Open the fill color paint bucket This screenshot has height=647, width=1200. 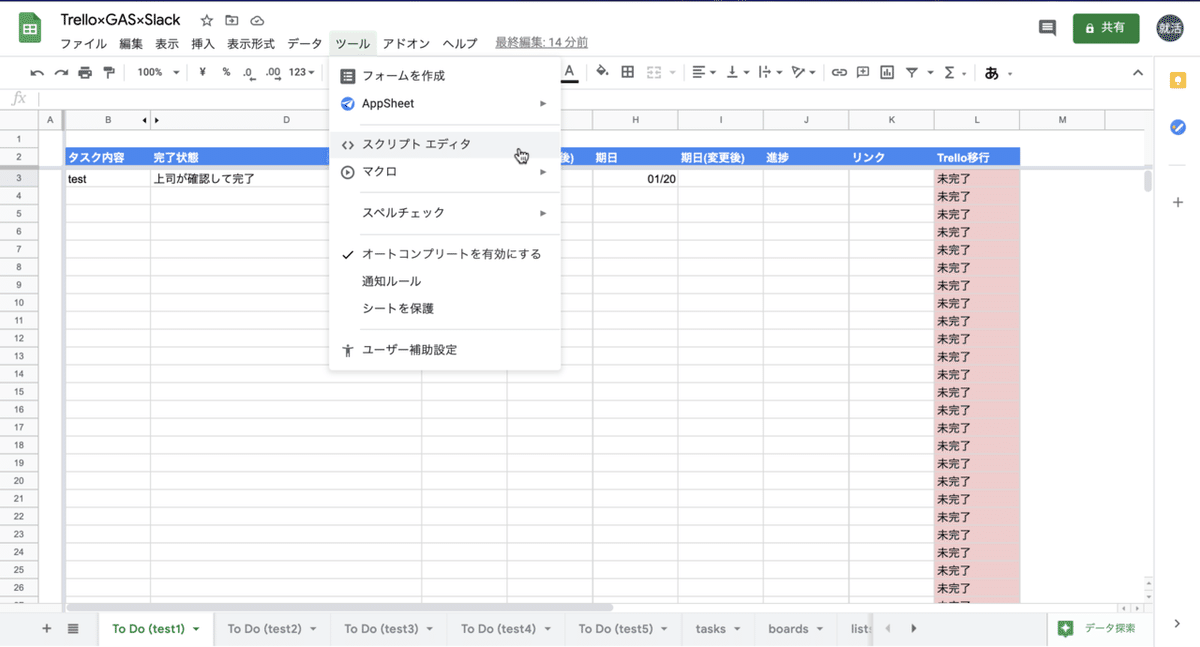pos(602,72)
